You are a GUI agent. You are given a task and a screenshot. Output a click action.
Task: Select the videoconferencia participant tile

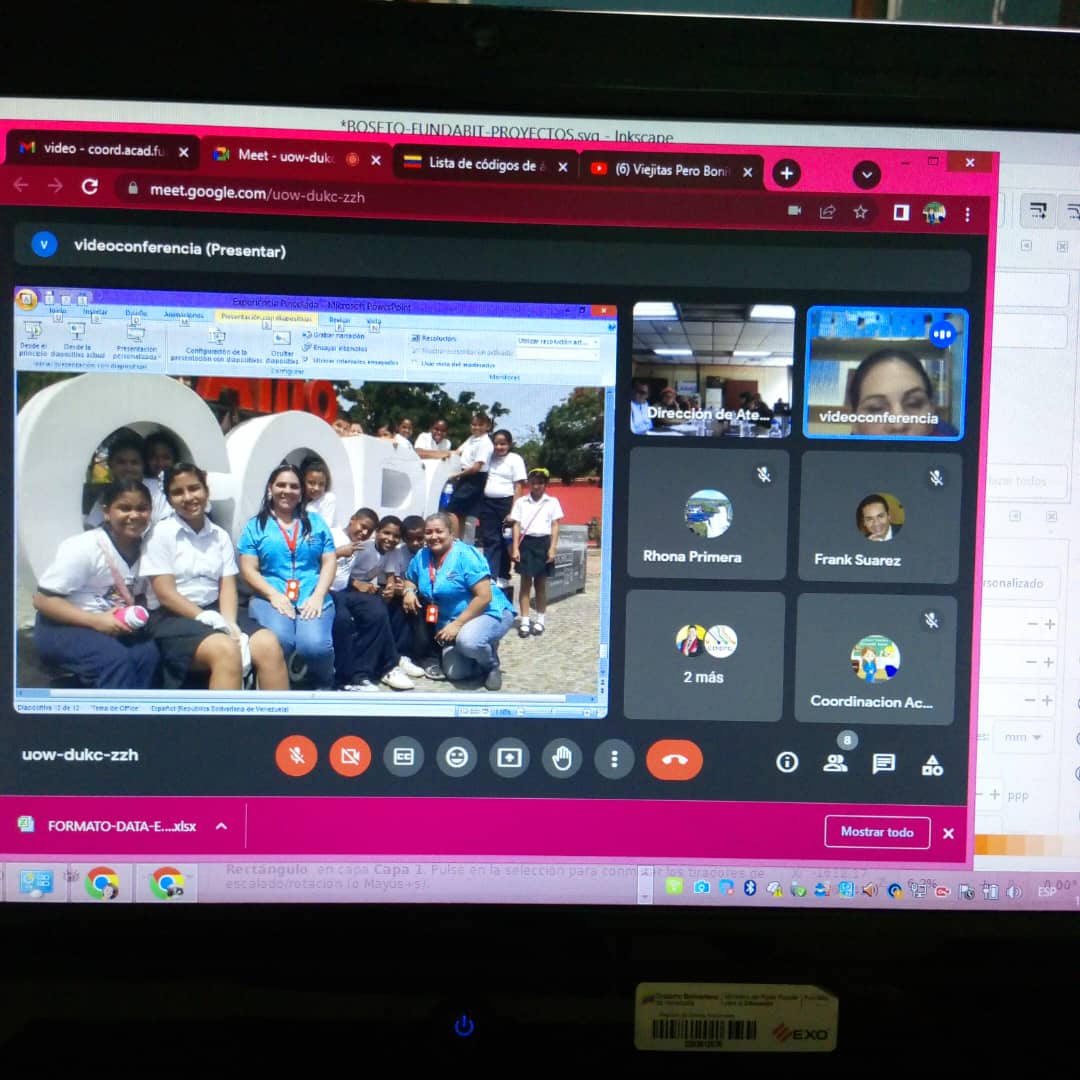(885, 373)
